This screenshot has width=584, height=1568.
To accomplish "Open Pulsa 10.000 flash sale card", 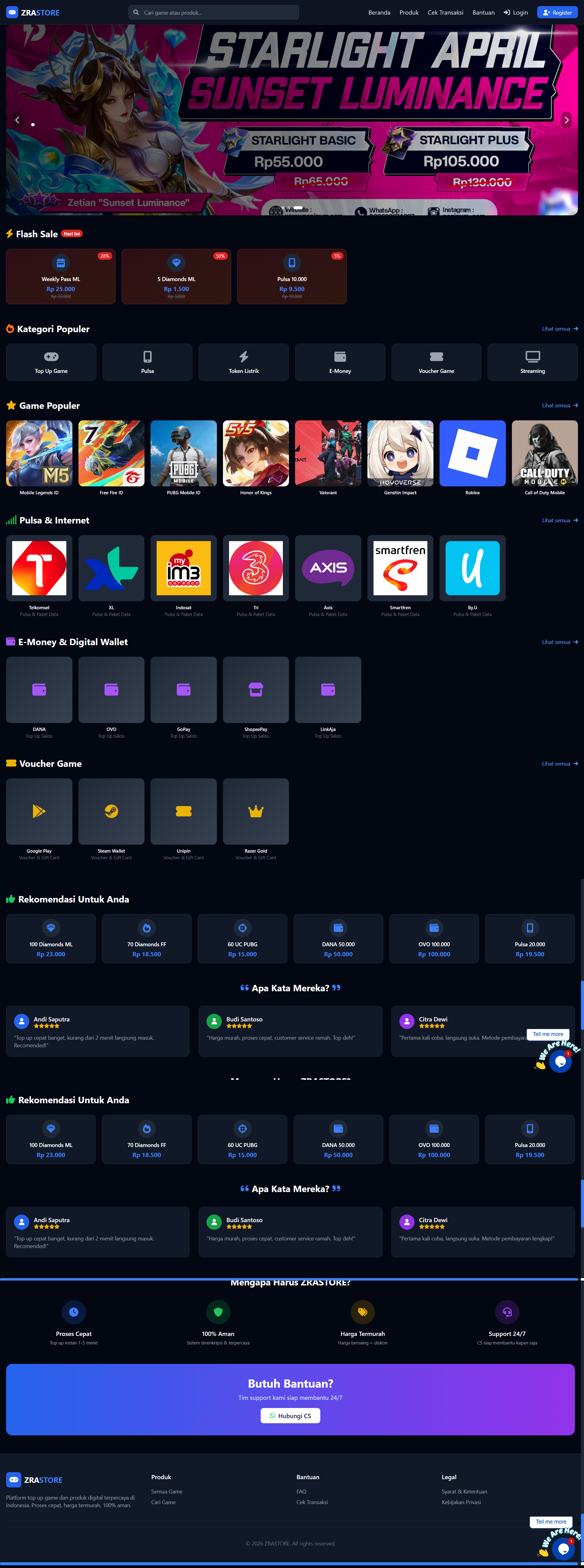I will 292,276.
